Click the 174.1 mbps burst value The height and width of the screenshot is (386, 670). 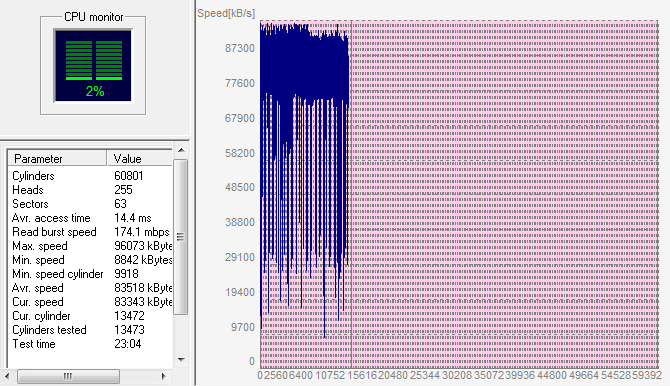(x=141, y=232)
